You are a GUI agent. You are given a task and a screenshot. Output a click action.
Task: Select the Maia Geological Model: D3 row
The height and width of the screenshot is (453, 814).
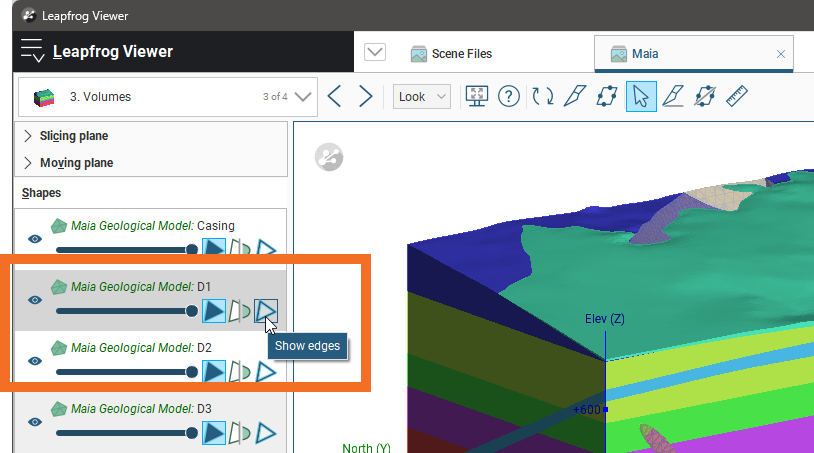pos(151,422)
